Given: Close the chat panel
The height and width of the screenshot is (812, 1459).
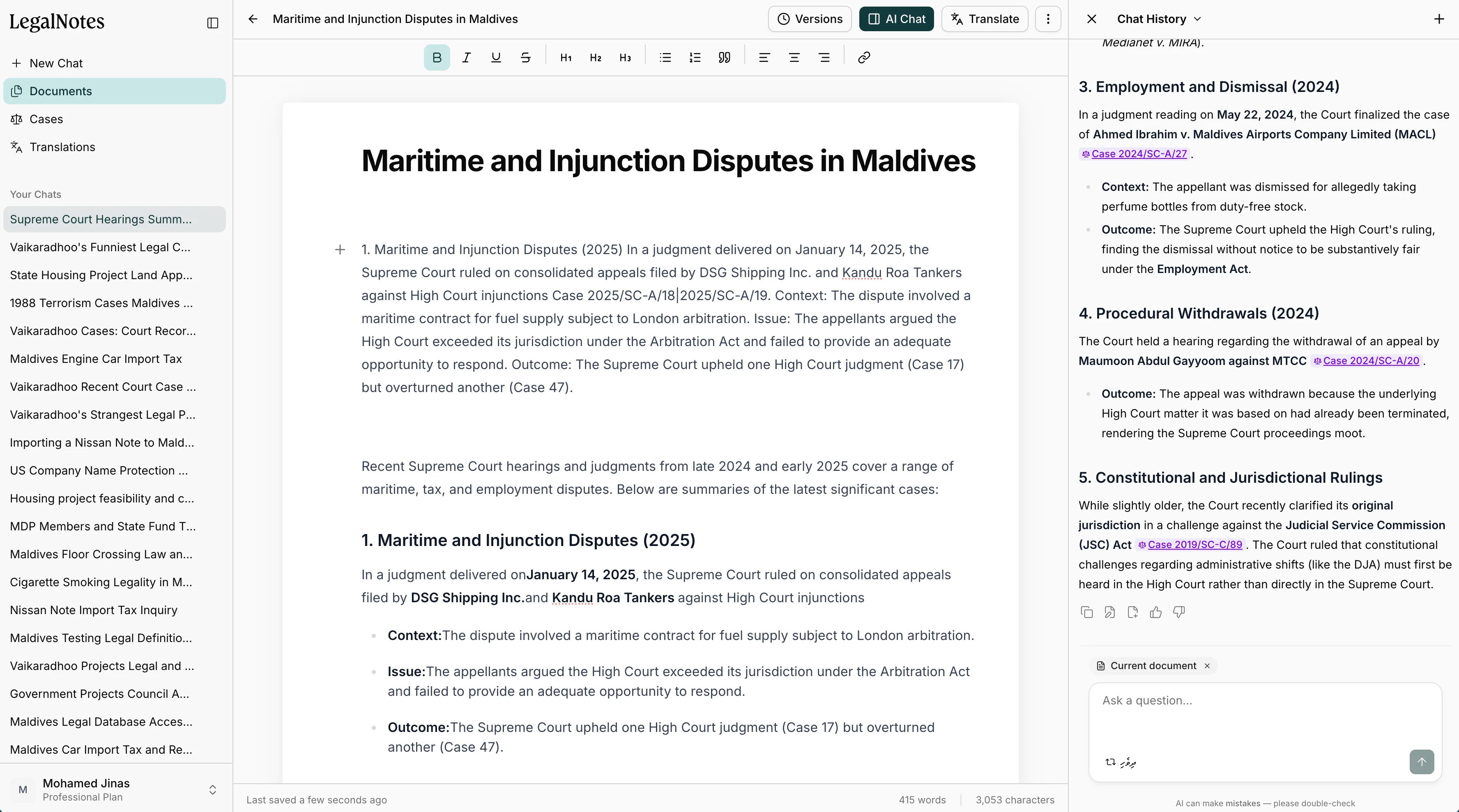Looking at the screenshot, I should point(1092,19).
